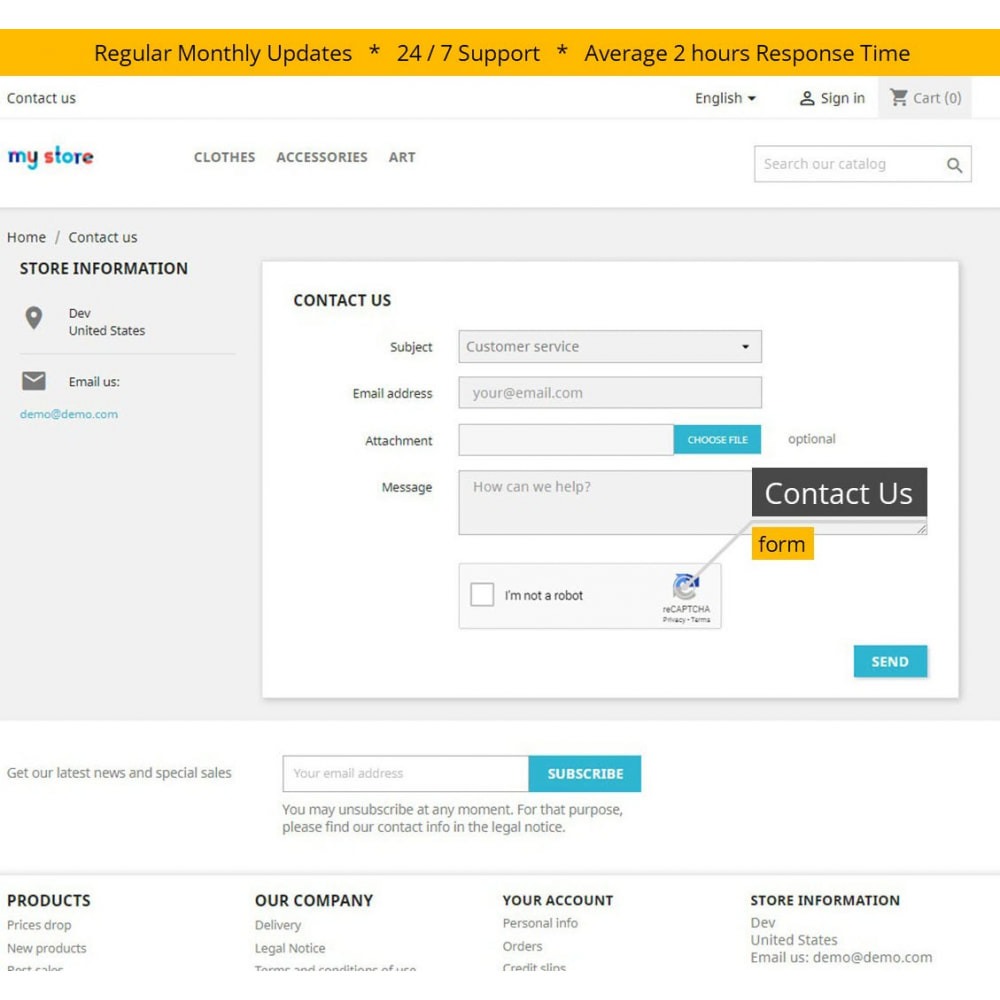Open the Art menu
Viewport: 1000px width, 1000px height.
[402, 157]
